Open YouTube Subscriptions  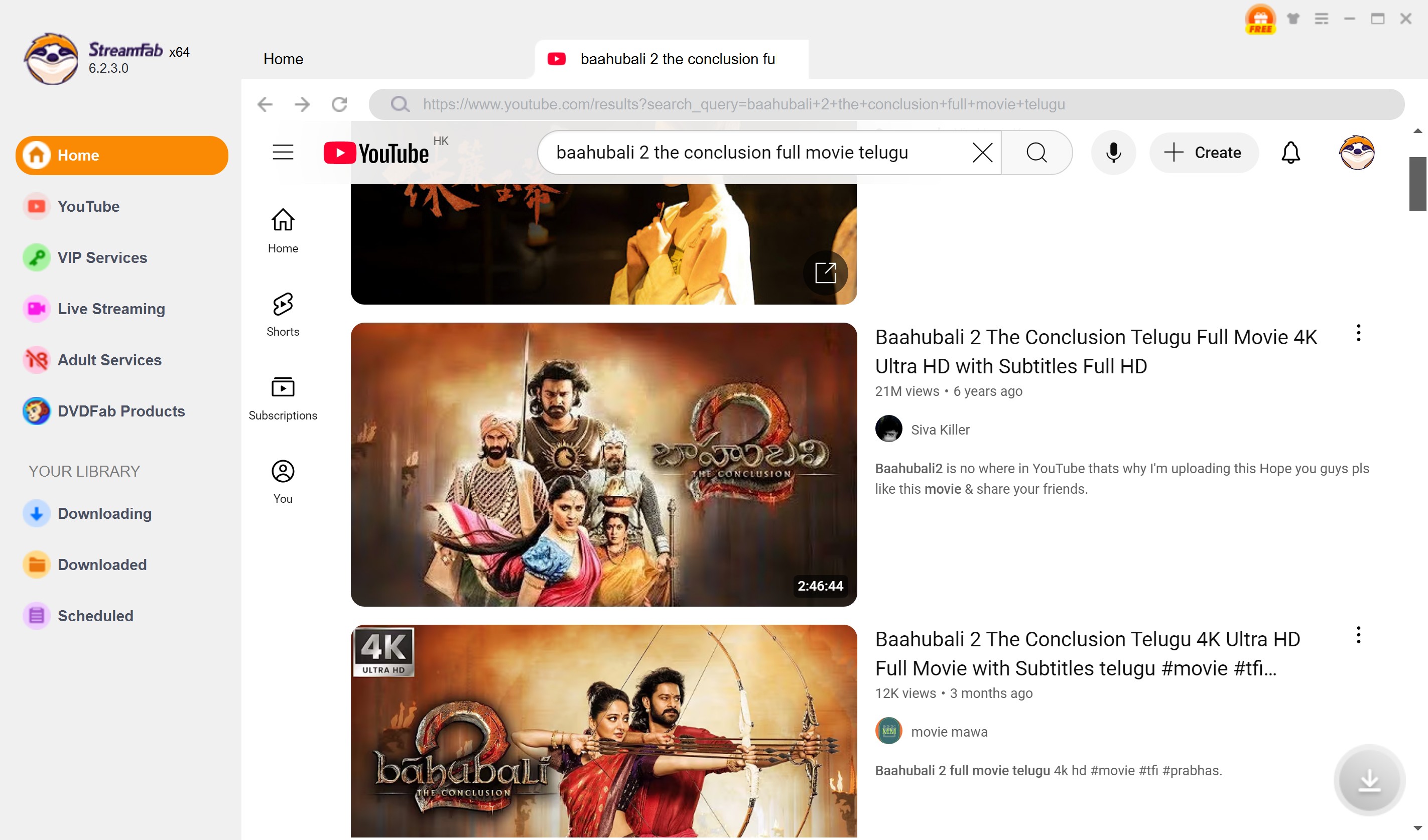[x=283, y=399]
